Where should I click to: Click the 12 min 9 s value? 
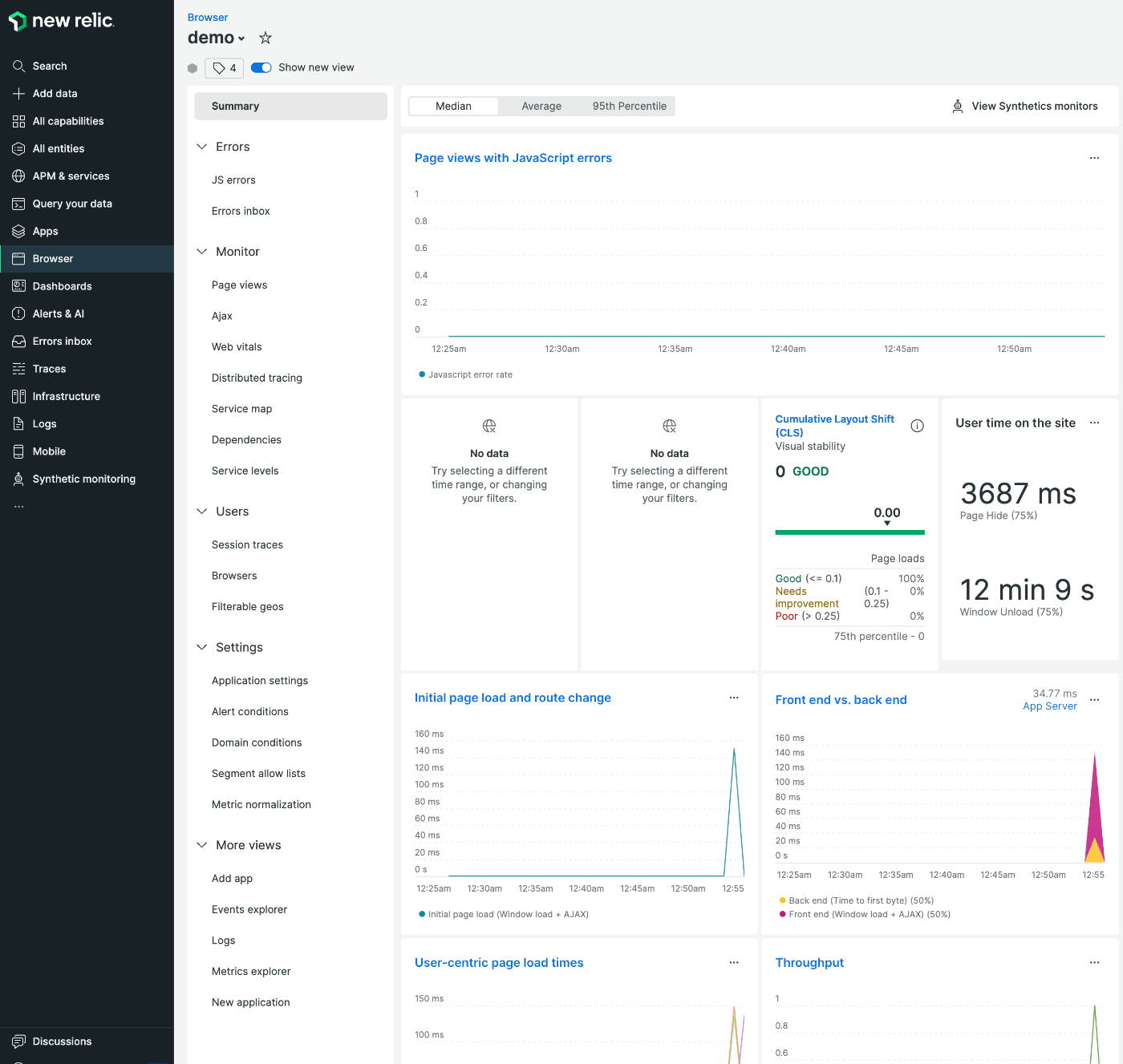pos(1027,590)
